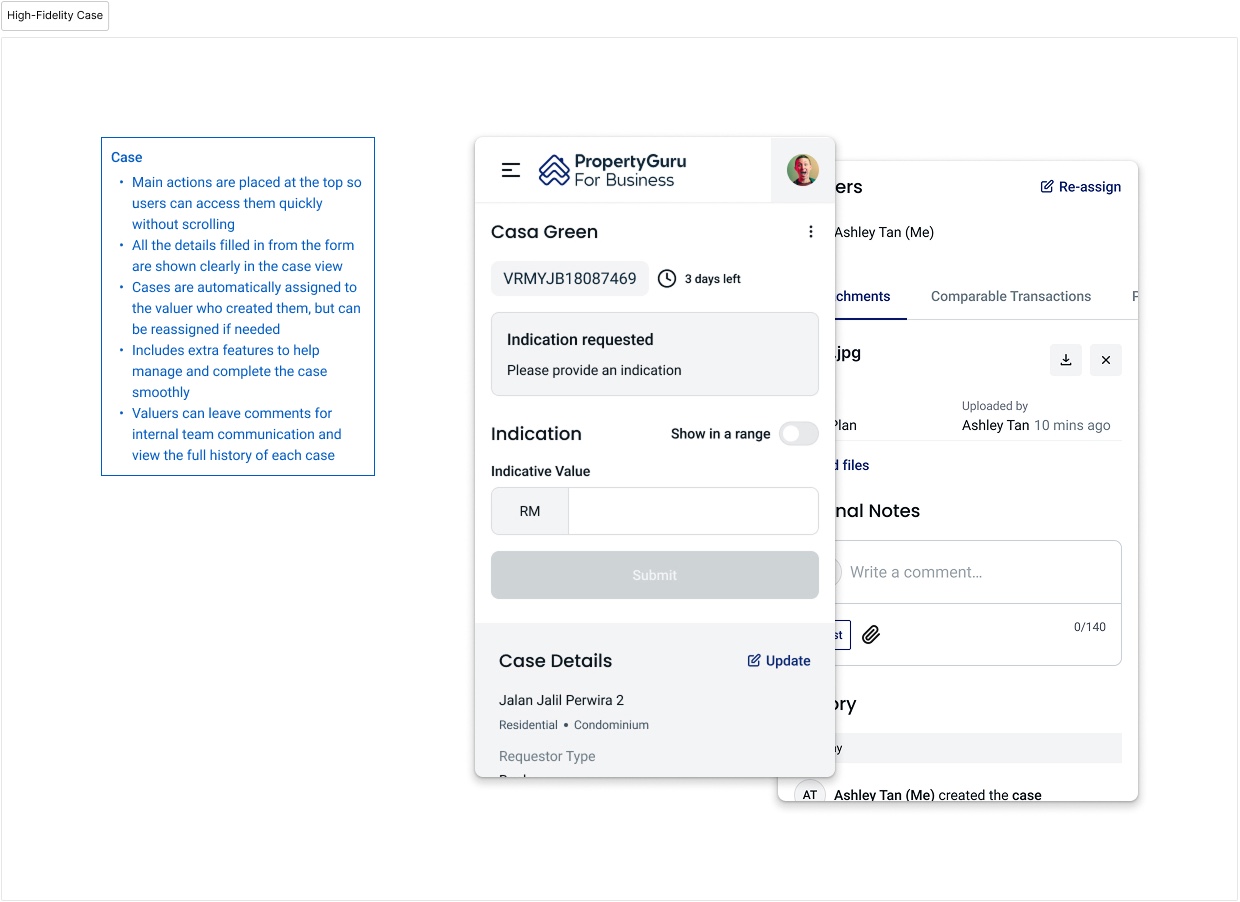Click the Re-assign button
This screenshot has height=902, width=1240.
point(1081,187)
